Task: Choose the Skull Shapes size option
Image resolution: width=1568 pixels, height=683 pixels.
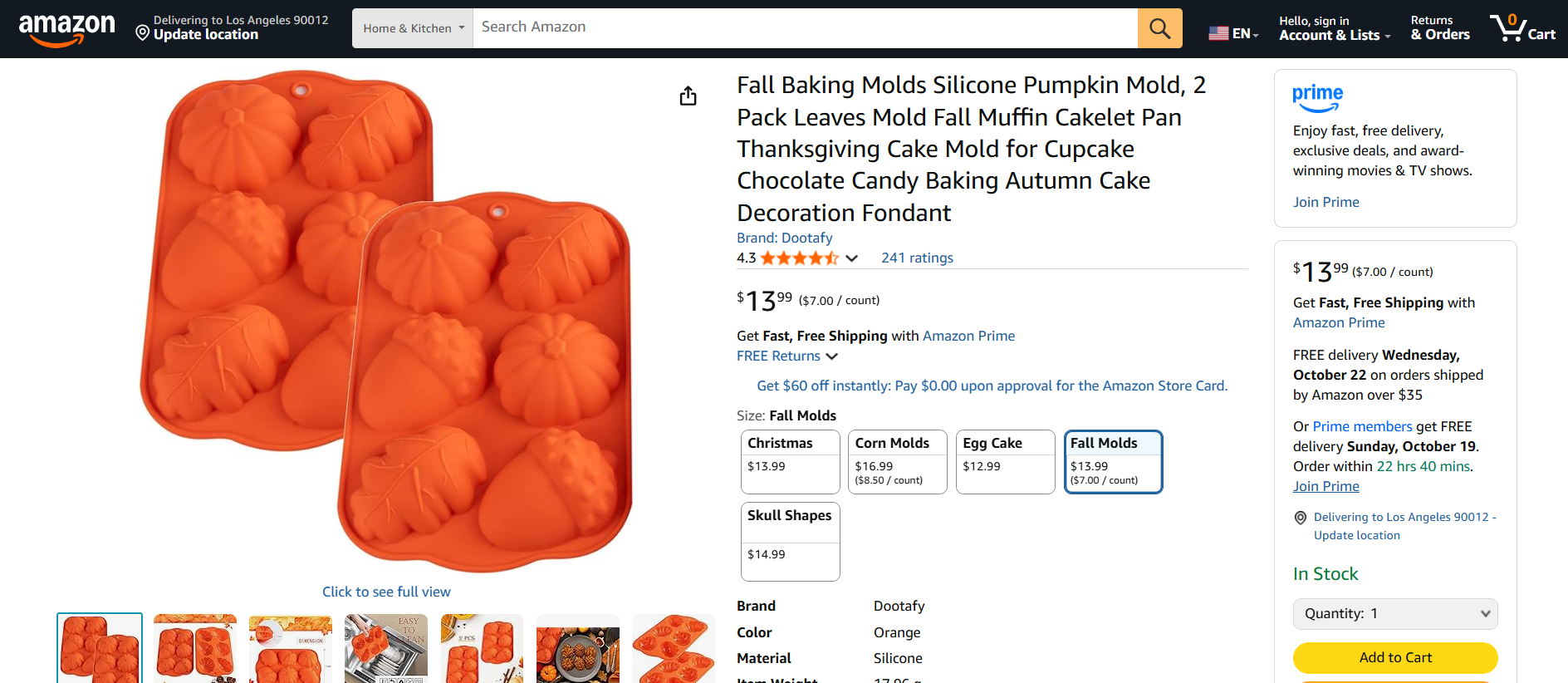Action: tap(790, 541)
